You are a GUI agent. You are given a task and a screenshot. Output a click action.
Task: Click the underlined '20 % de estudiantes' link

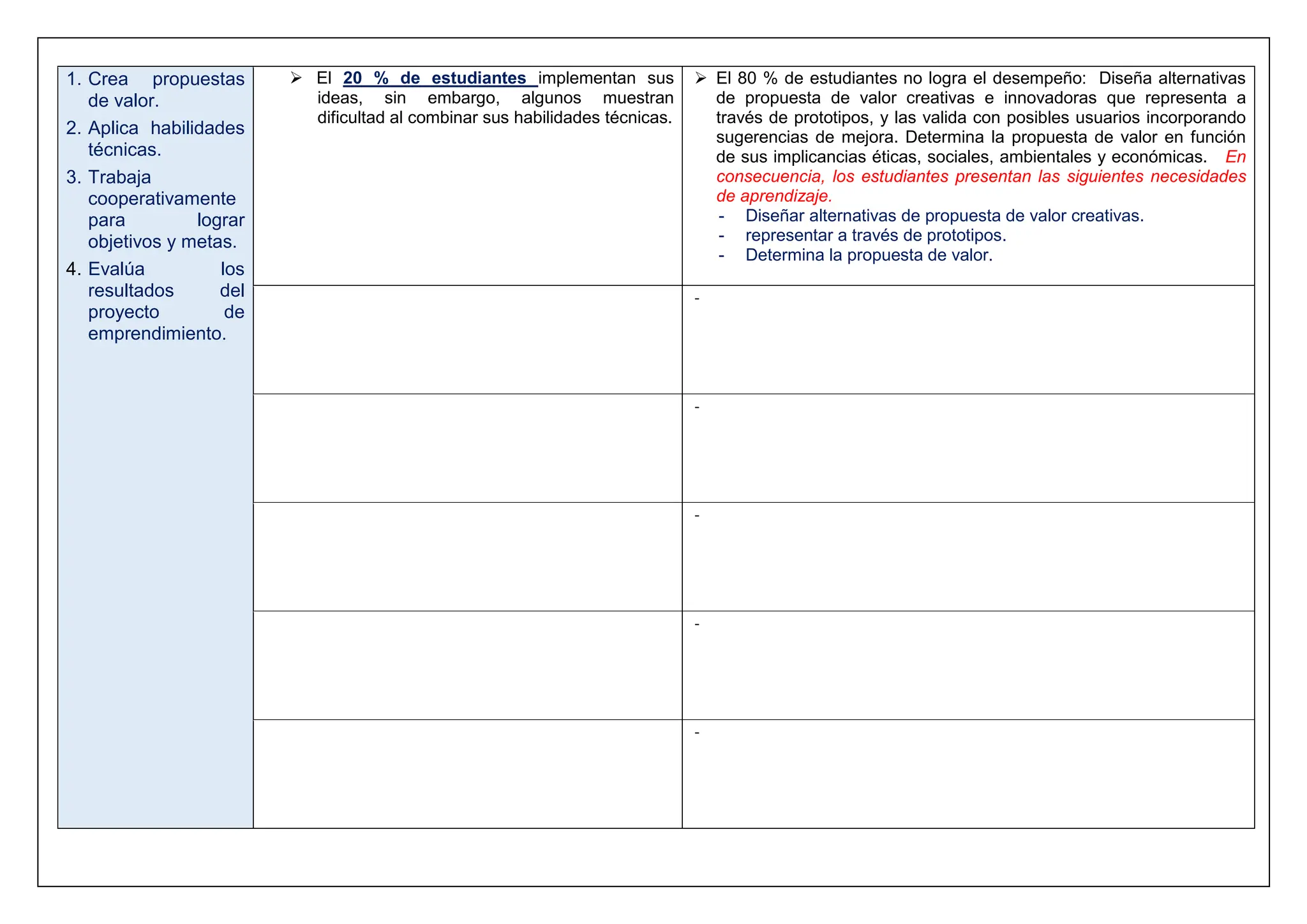pyautogui.click(x=440, y=78)
